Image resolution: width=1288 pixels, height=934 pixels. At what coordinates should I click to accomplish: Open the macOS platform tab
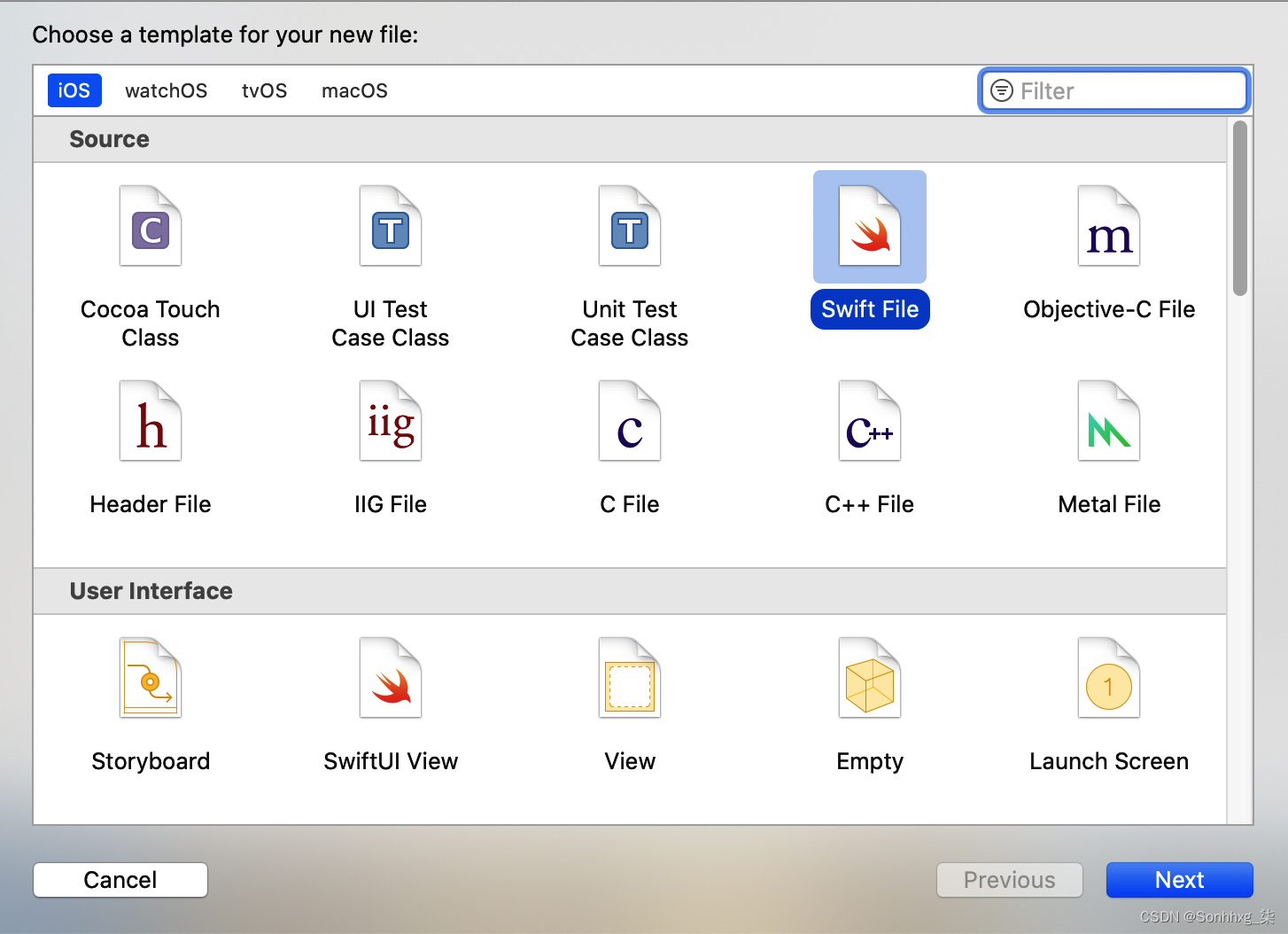pos(355,90)
